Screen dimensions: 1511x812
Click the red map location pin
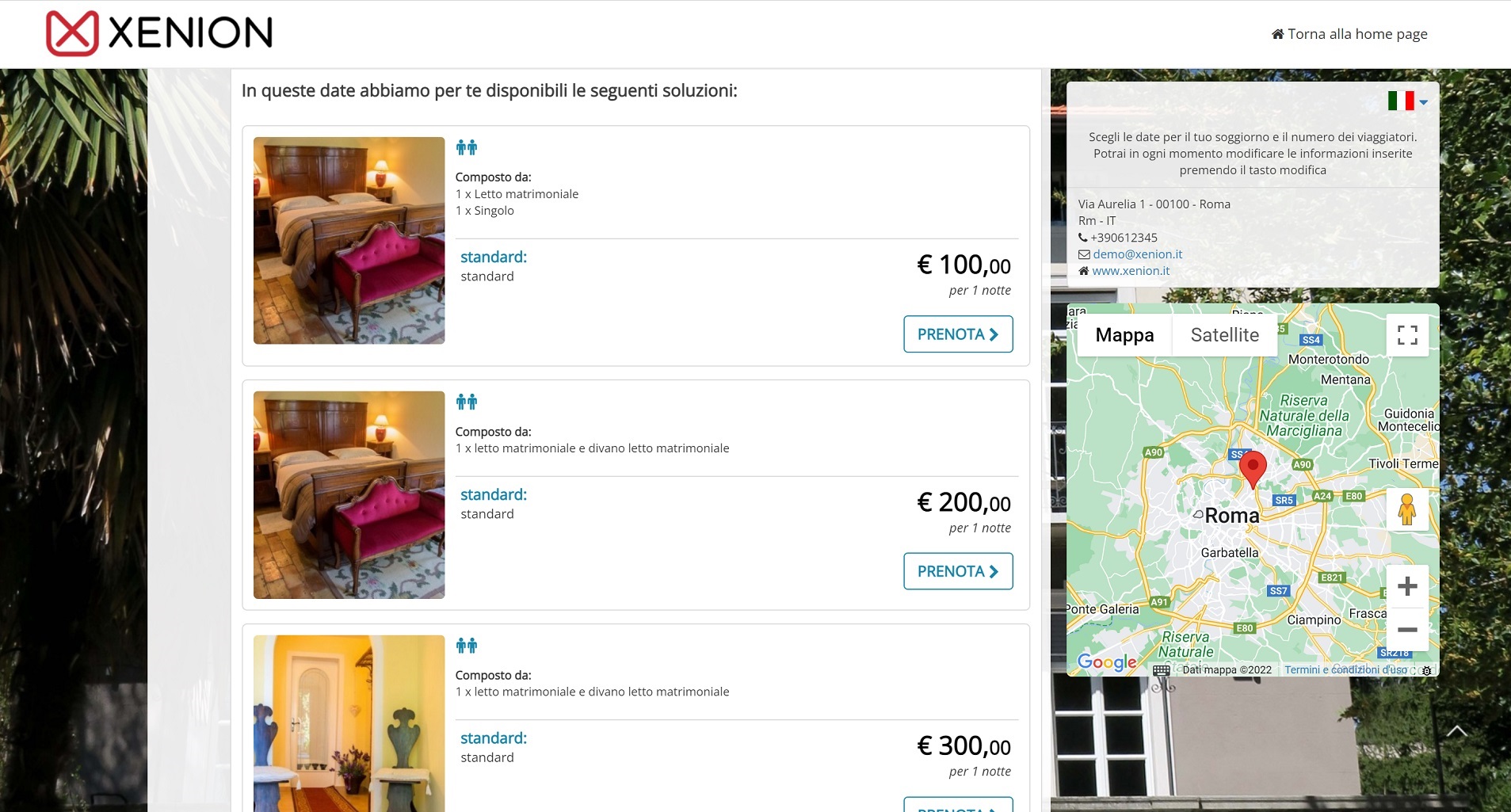pyautogui.click(x=1253, y=467)
